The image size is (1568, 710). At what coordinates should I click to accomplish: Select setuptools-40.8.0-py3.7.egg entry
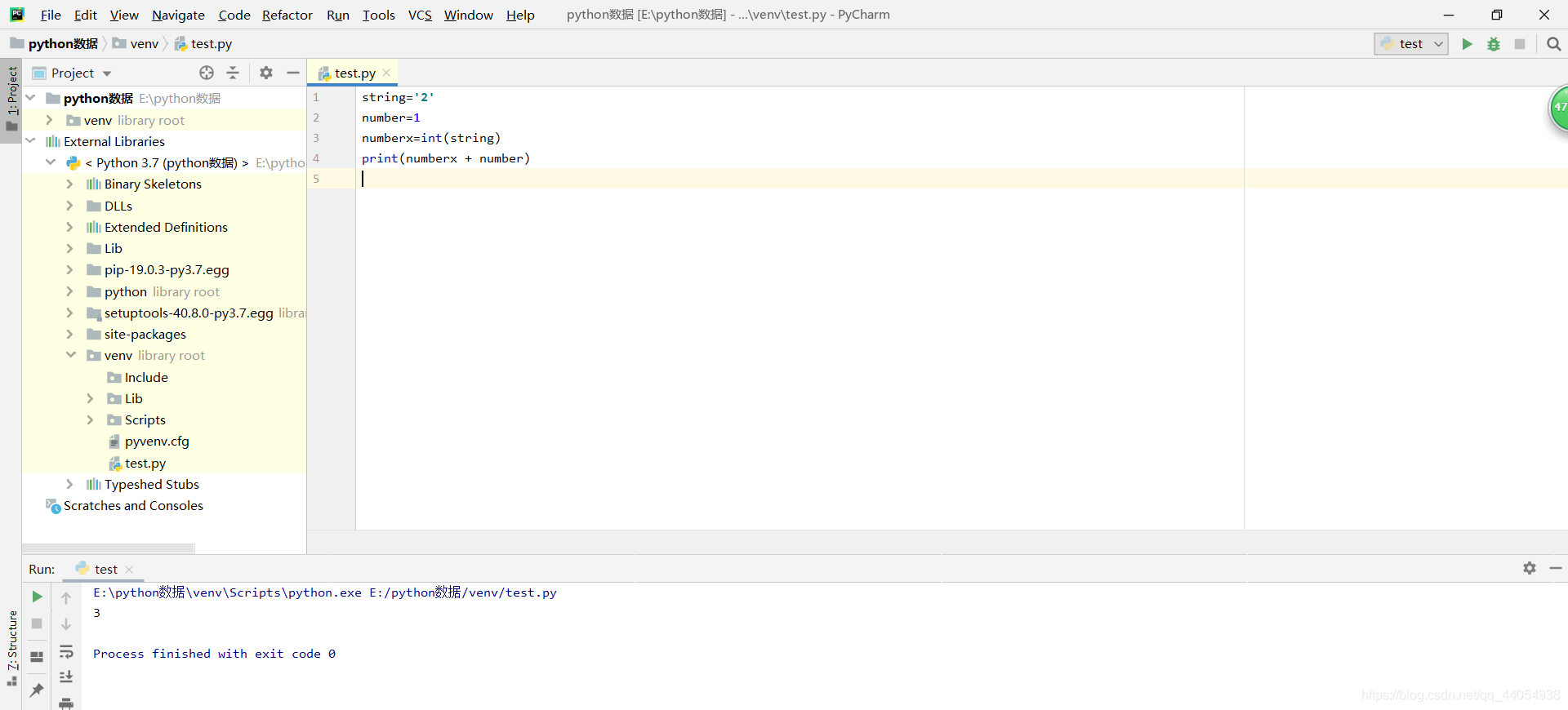tap(189, 313)
